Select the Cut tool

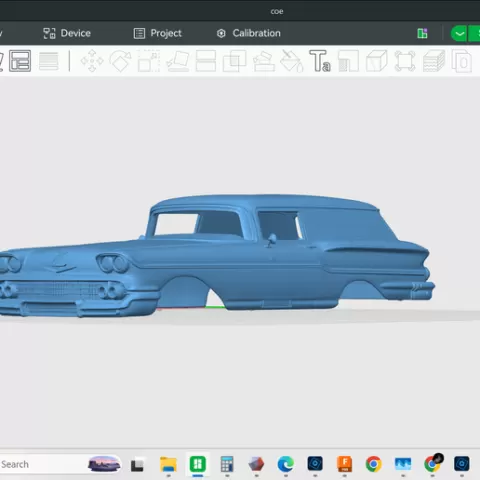(206, 61)
